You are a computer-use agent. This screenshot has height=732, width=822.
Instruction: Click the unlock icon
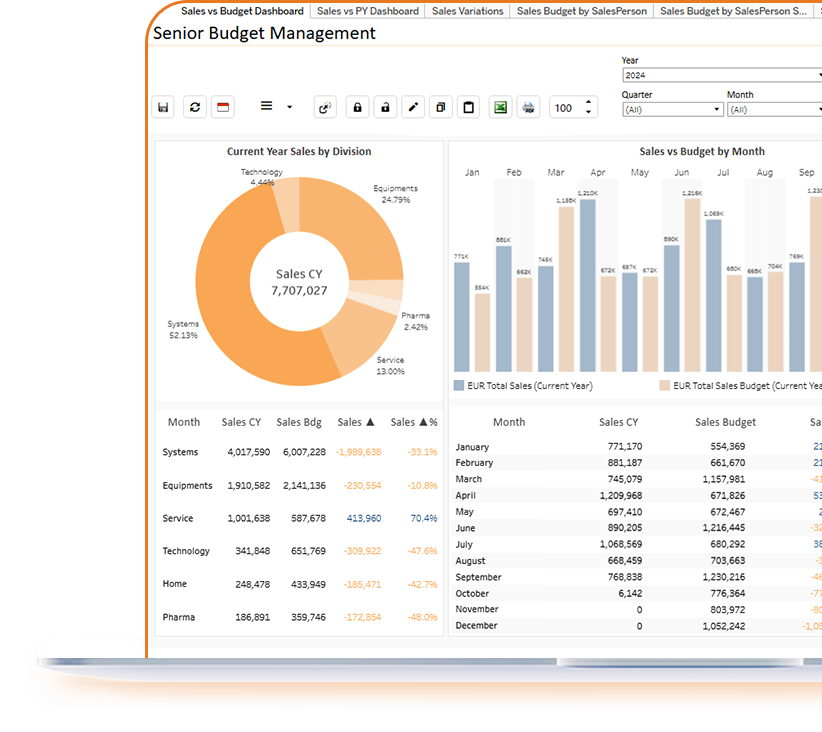385,106
